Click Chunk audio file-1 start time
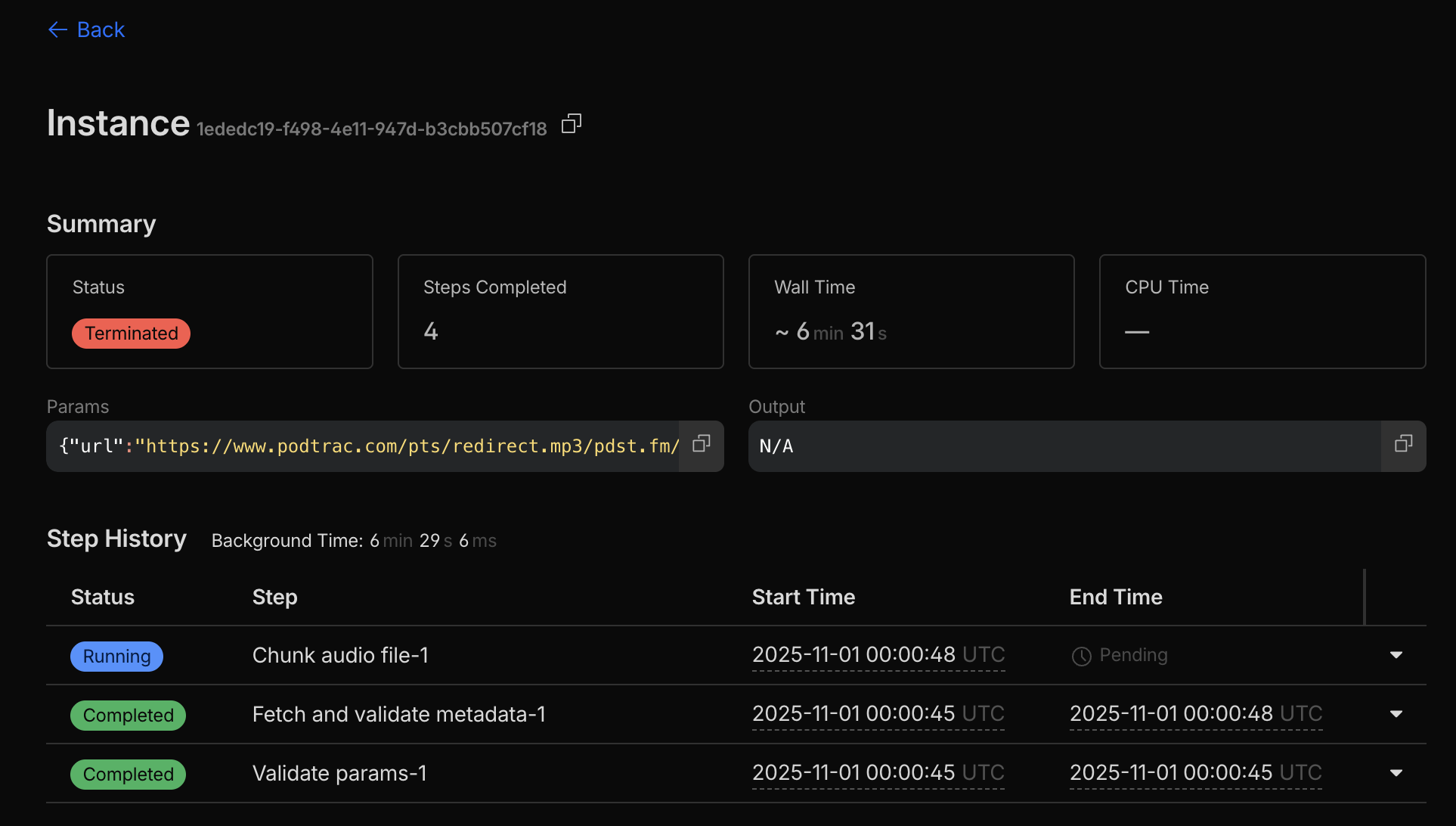The width and height of the screenshot is (1456, 826). (878, 654)
